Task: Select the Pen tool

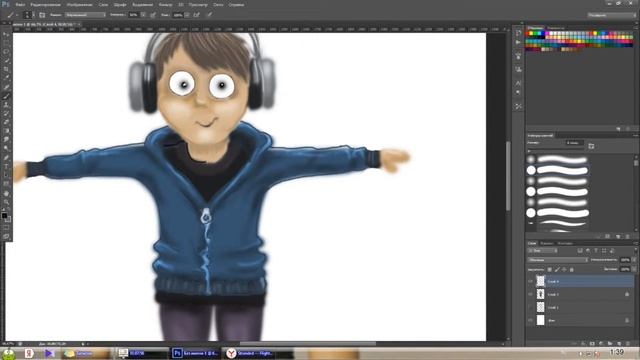Action: click(6, 158)
